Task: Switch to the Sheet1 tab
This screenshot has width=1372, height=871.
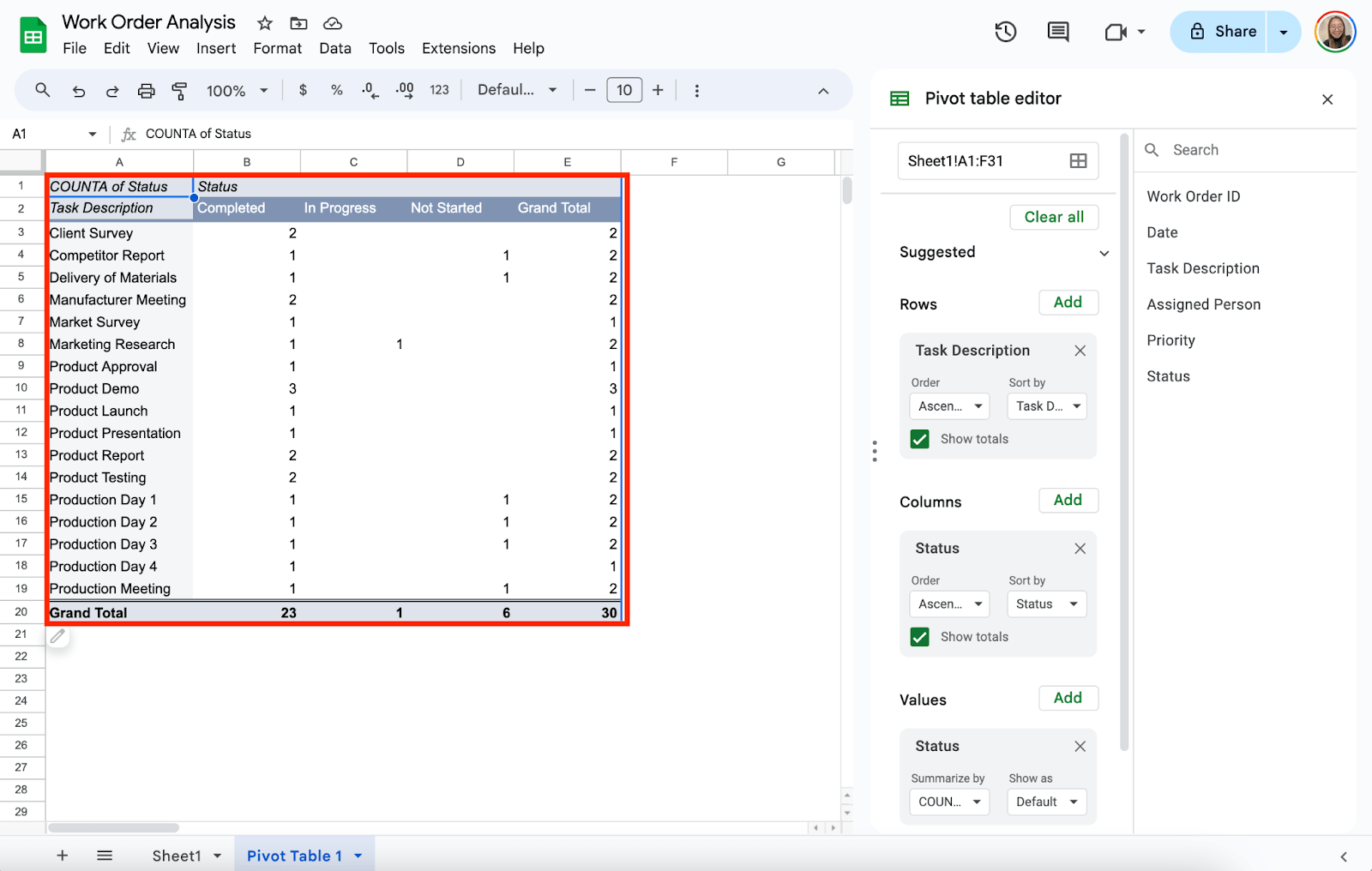Action: pos(177,856)
